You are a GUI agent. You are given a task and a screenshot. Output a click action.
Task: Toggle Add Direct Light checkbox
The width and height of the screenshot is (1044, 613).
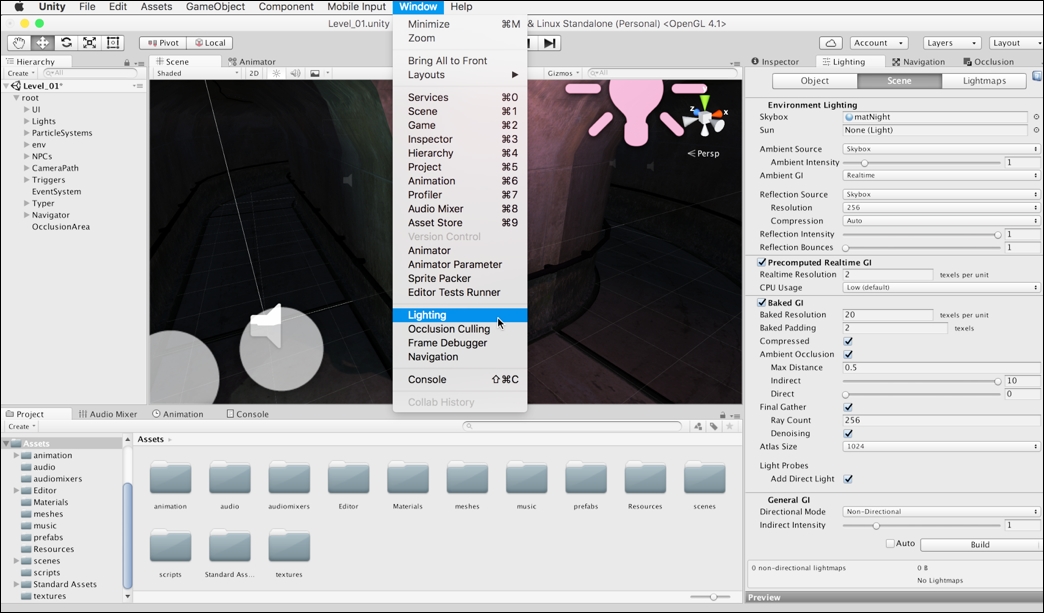(x=848, y=479)
